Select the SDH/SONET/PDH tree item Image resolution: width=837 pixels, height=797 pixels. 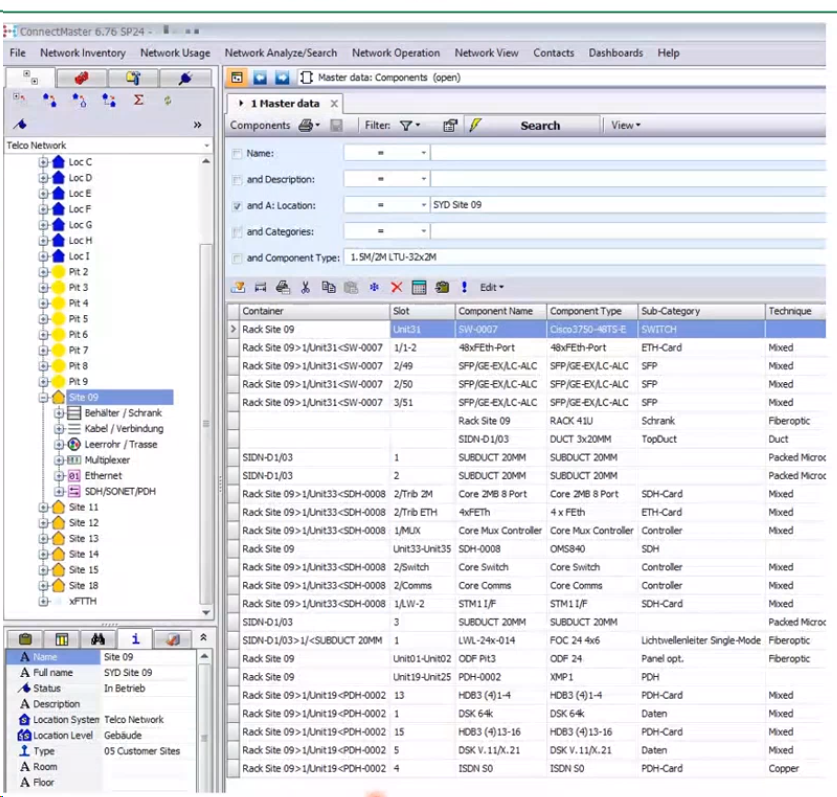click(x=120, y=491)
